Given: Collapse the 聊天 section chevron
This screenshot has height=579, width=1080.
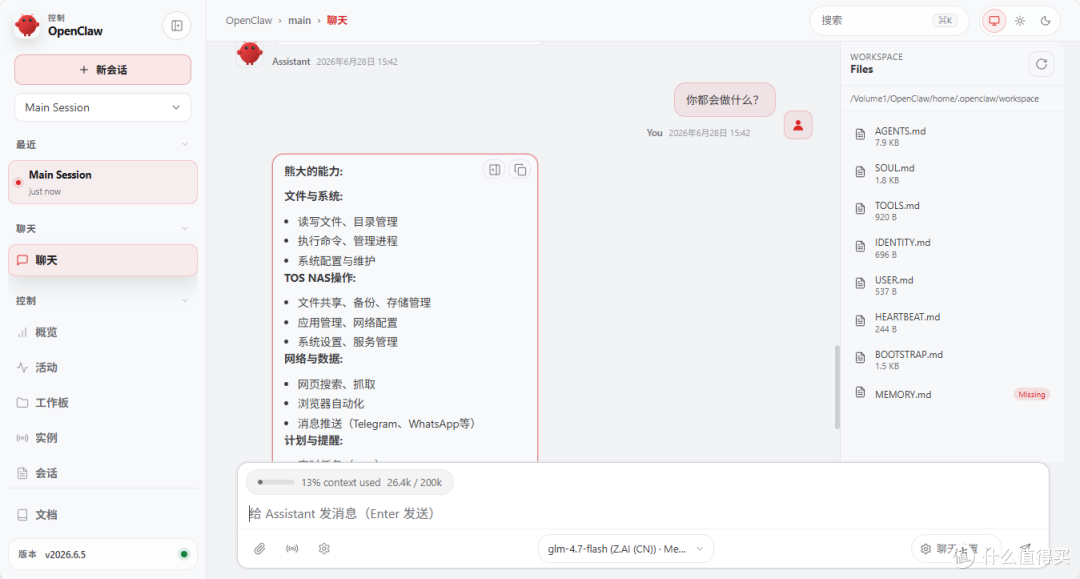Looking at the screenshot, I should click(x=185, y=229).
